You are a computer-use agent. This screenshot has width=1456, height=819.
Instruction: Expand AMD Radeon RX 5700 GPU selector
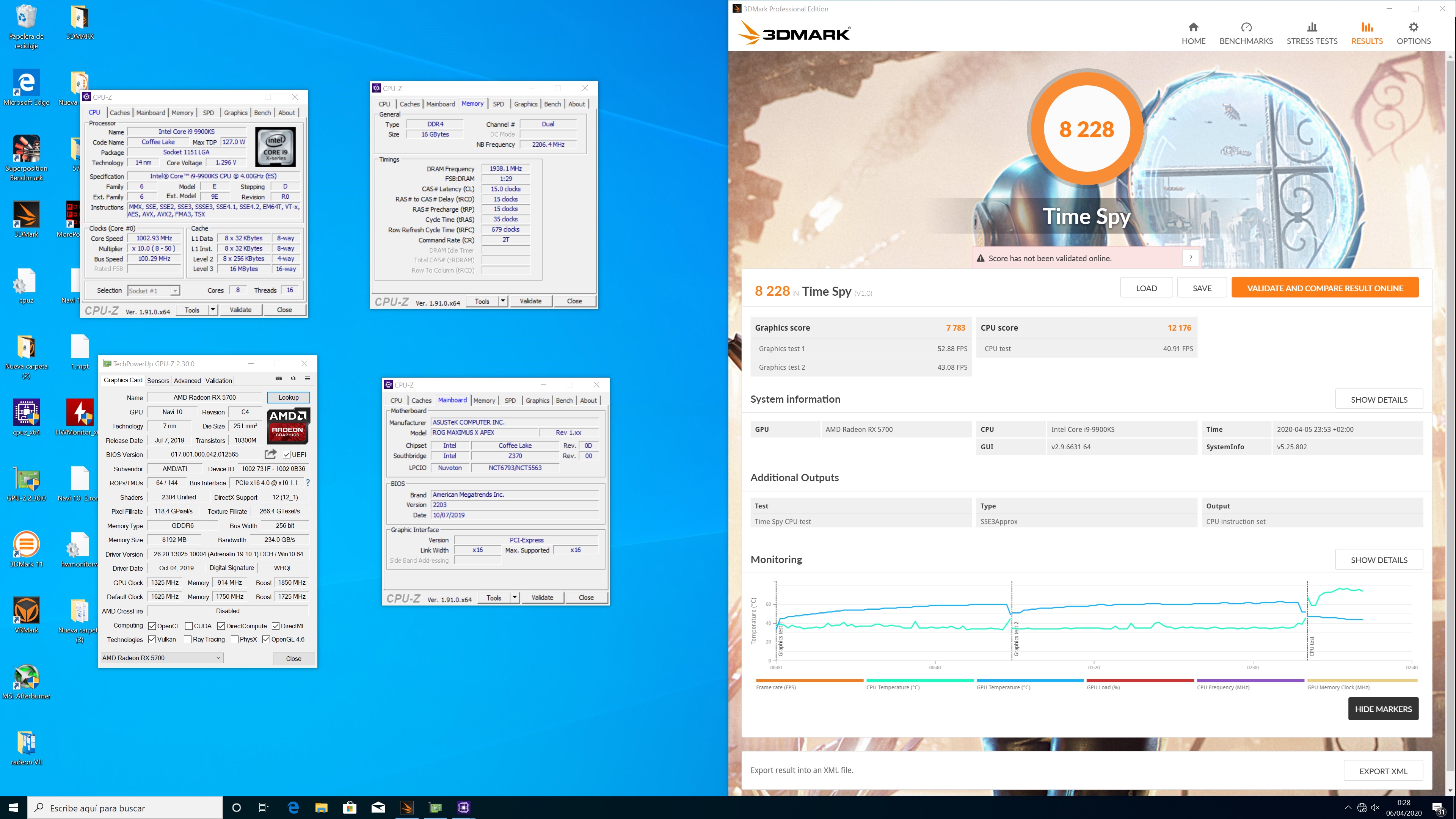(162, 658)
